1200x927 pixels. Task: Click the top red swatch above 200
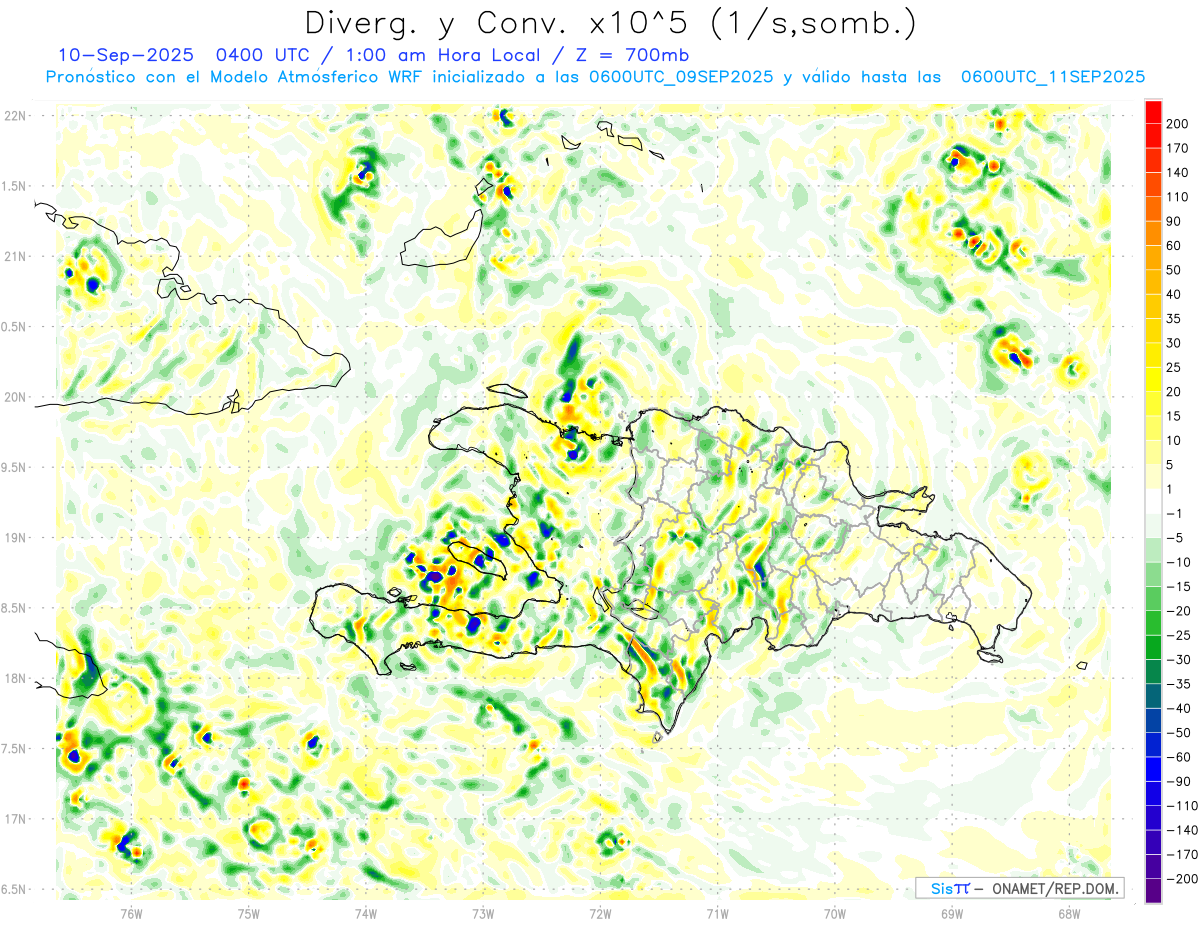[x=1154, y=111]
